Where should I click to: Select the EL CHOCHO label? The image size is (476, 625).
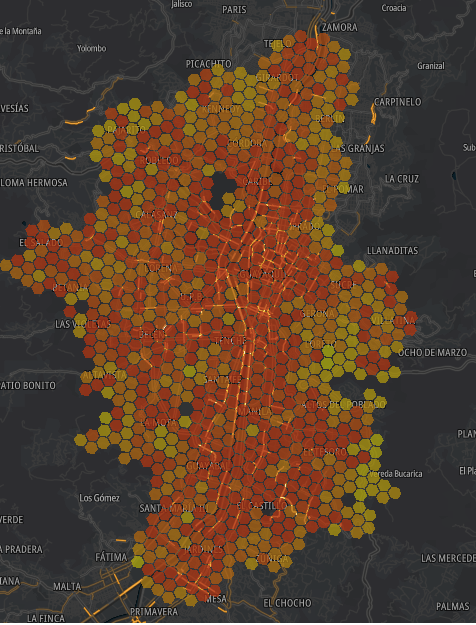[287, 603]
